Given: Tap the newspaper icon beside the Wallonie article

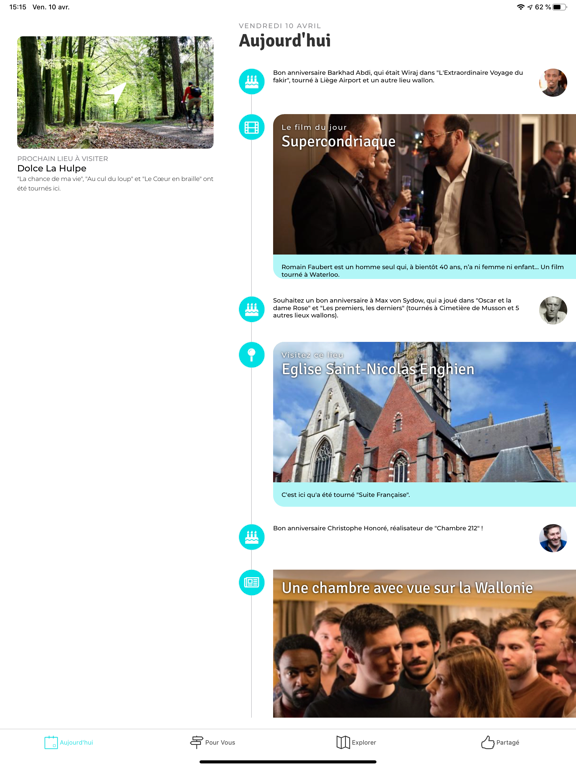Looking at the screenshot, I should coord(251,582).
